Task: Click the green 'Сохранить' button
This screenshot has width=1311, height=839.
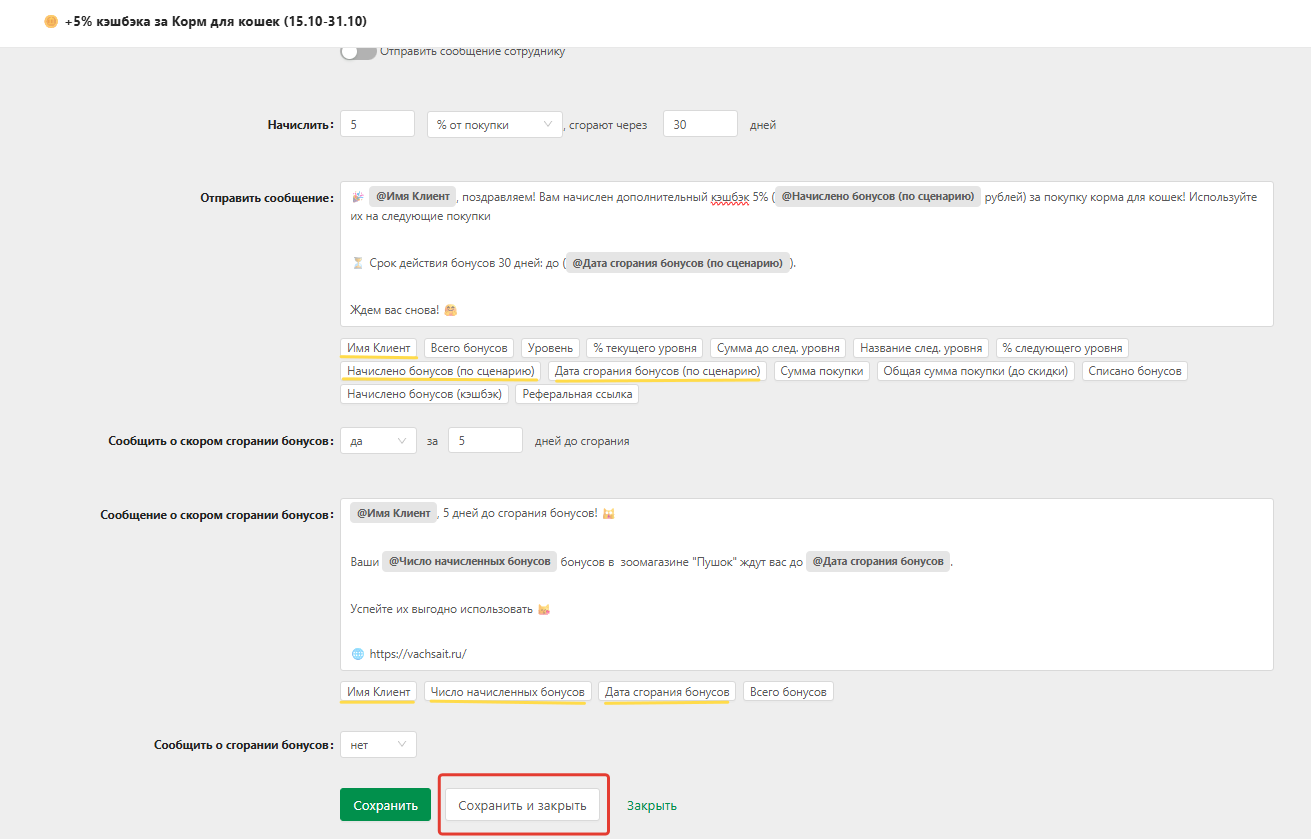Action: (385, 805)
